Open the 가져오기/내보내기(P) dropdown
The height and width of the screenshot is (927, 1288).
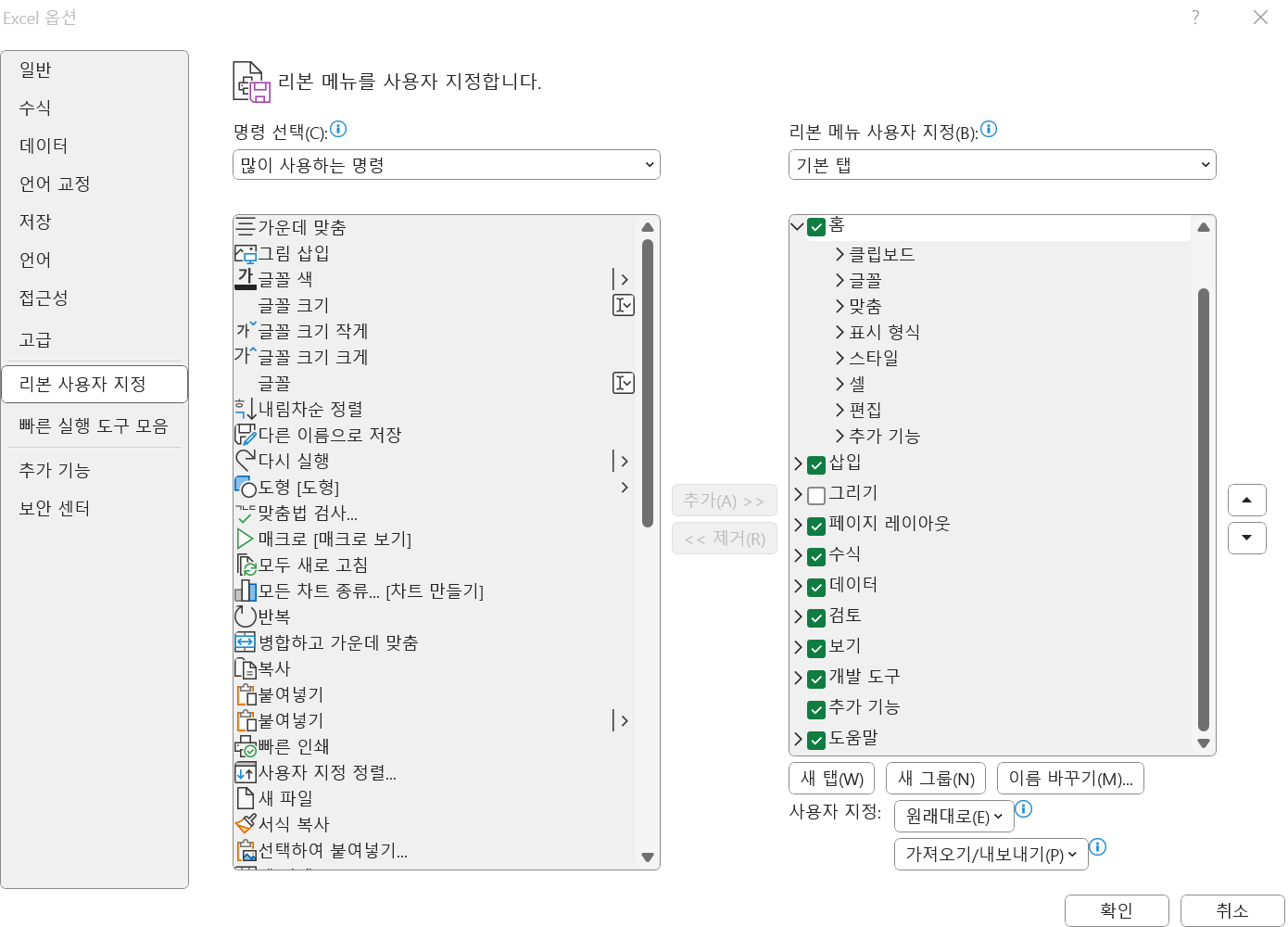991,854
